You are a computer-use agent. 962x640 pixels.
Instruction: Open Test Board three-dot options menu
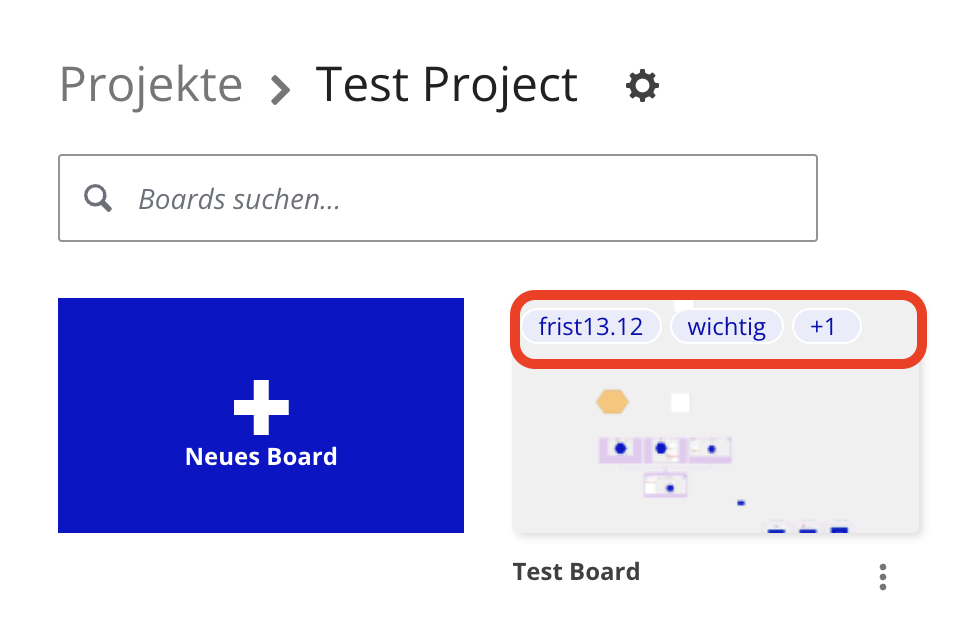pos(882,577)
